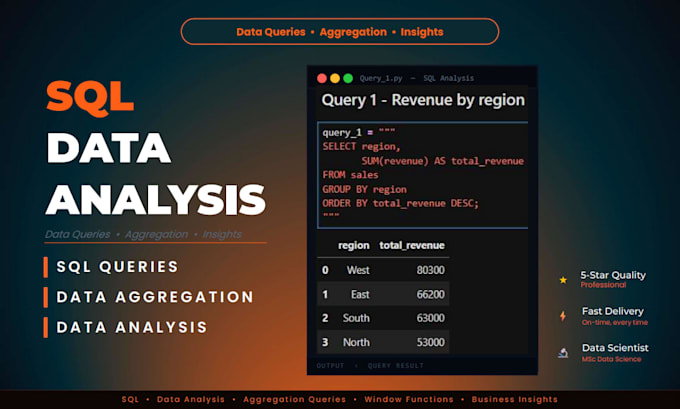The height and width of the screenshot is (409, 680).
Task: Click the 'DATA ANALYSIS' bullet item
Action: tap(132, 327)
